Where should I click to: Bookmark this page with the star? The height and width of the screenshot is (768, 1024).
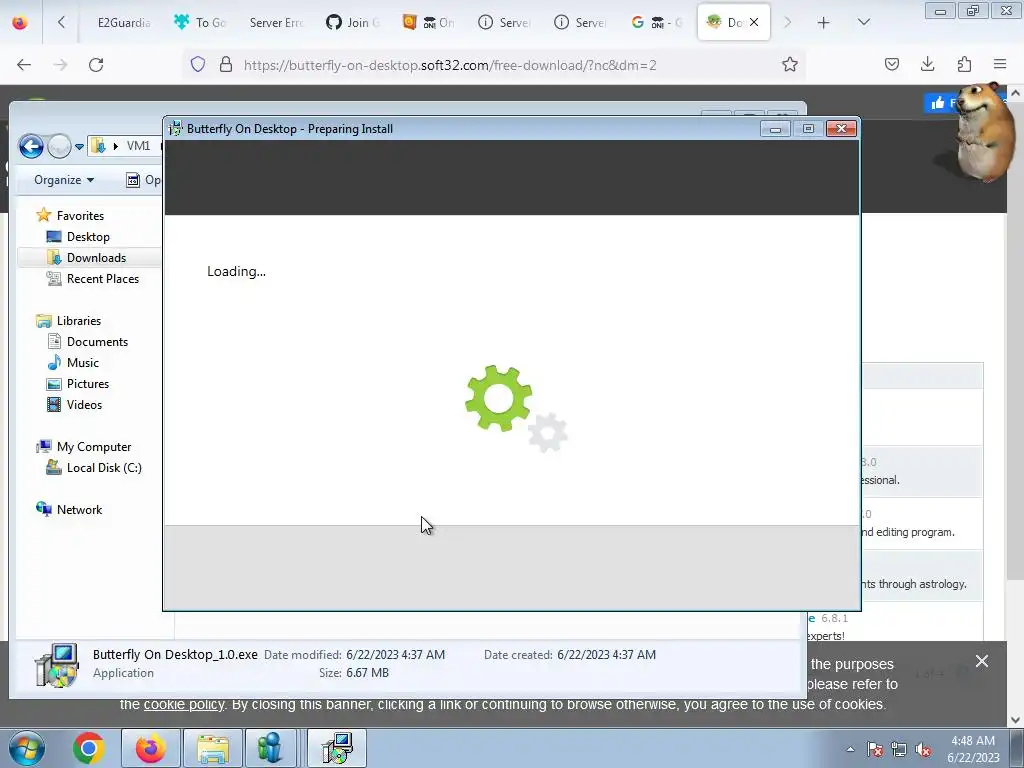790,65
